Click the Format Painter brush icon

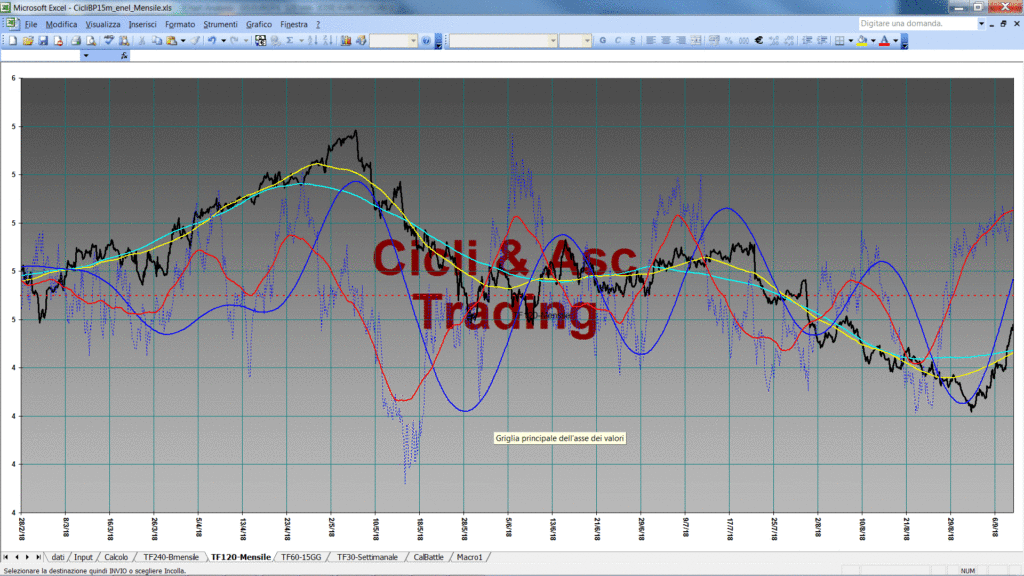[x=195, y=40]
